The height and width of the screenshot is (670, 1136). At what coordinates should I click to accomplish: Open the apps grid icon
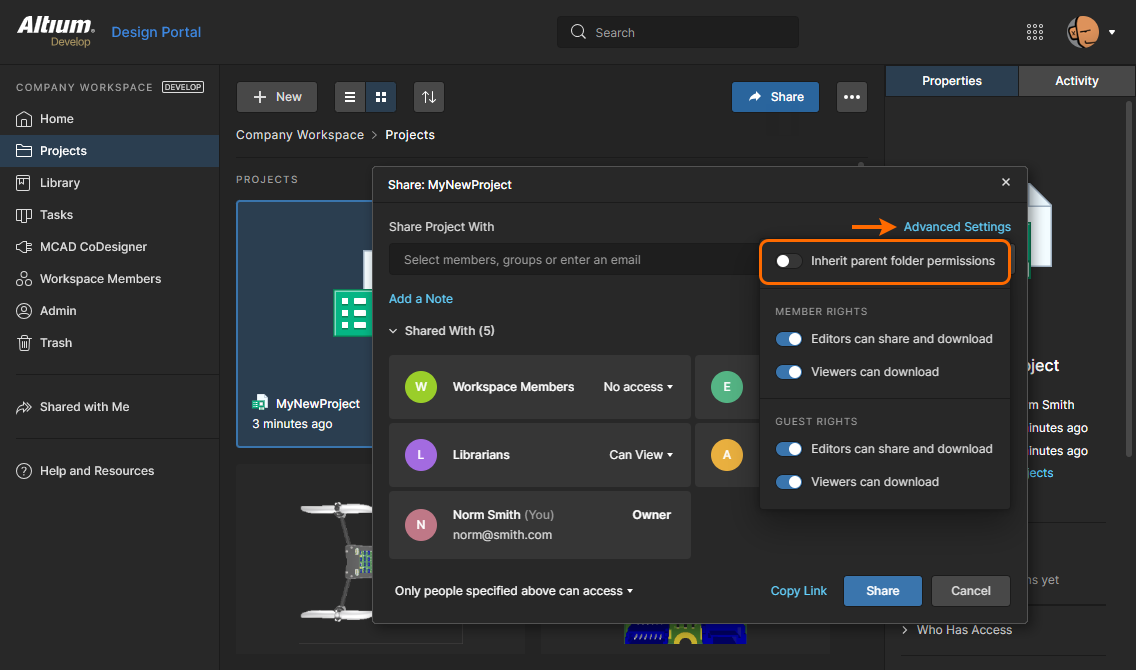point(1035,32)
